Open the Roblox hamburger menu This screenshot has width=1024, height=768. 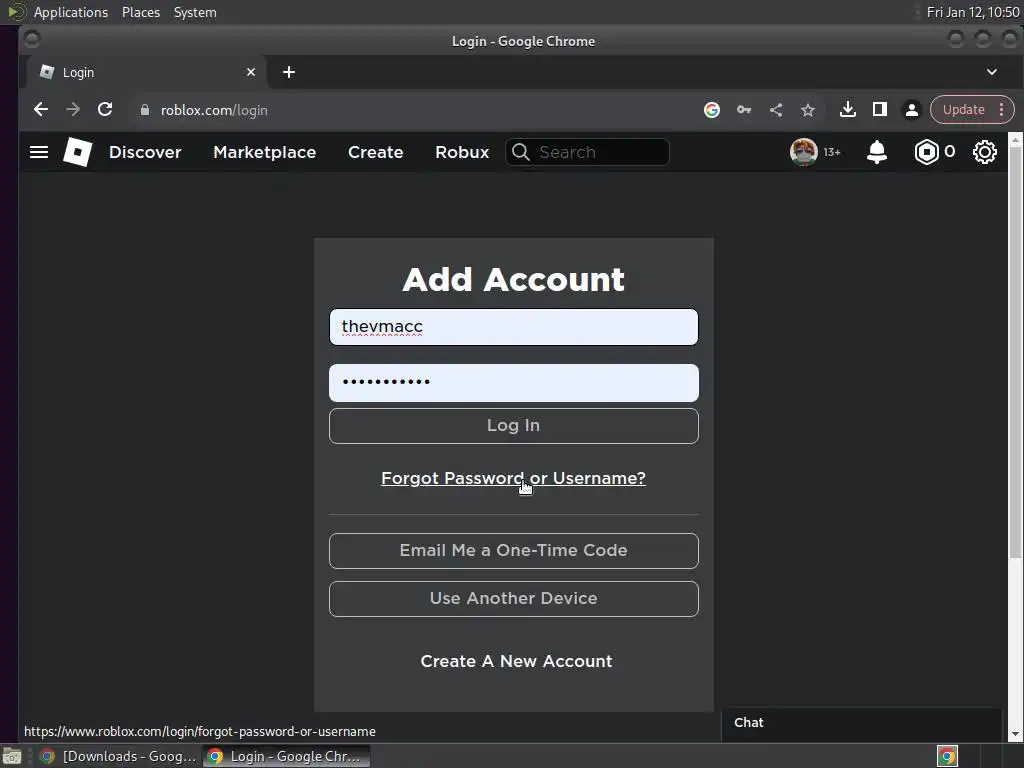click(x=39, y=152)
